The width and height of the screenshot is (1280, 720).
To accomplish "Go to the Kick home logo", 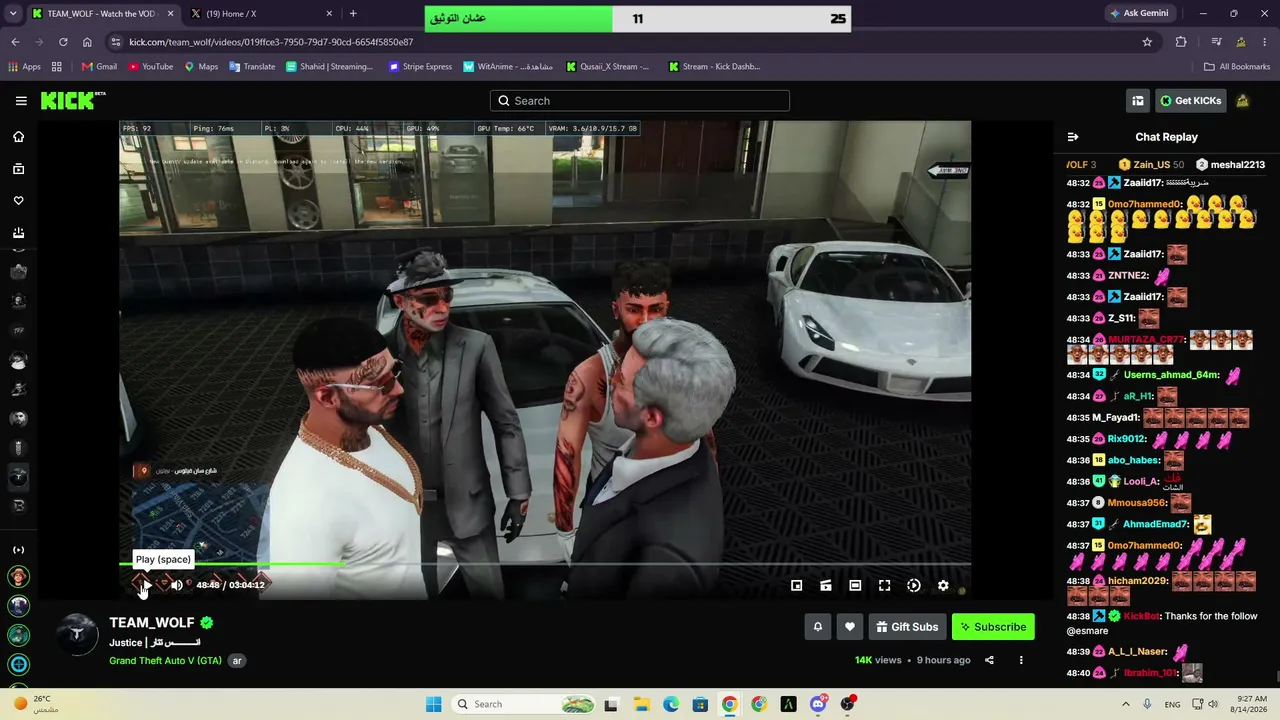I will pos(72,101).
